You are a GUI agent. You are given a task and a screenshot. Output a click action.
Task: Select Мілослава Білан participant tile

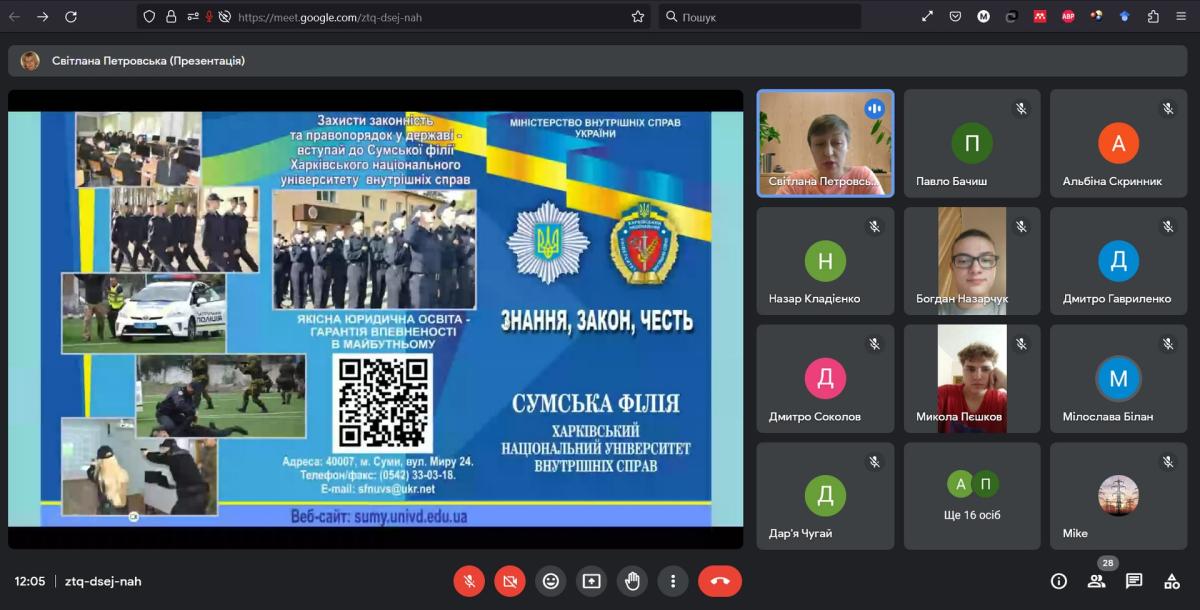click(x=1119, y=379)
